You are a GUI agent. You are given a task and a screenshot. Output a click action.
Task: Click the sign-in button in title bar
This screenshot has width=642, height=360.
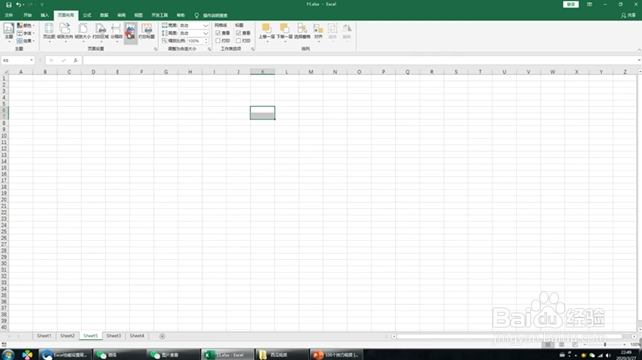click(571, 4)
